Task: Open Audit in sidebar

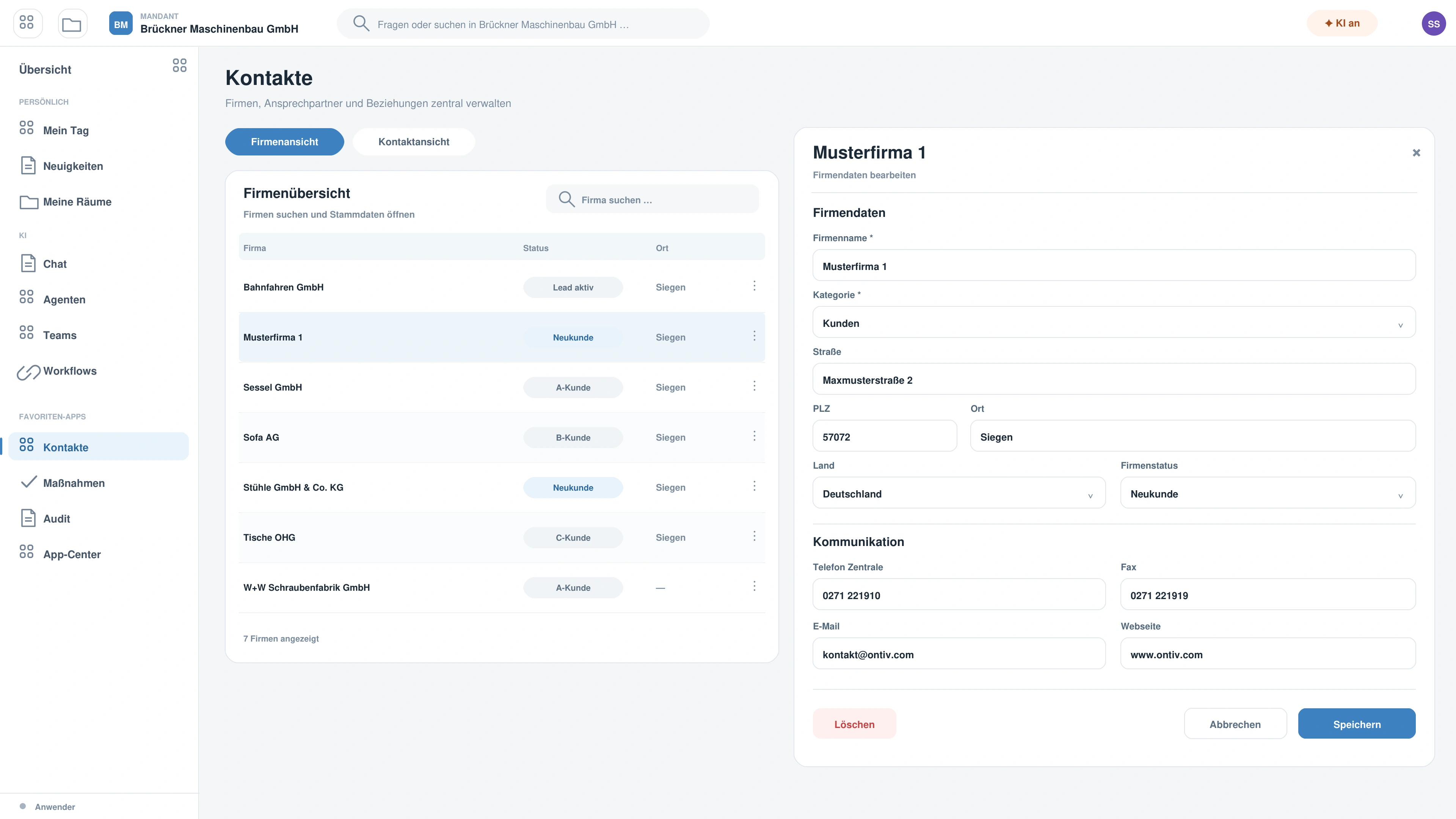Action: tap(99, 519)
